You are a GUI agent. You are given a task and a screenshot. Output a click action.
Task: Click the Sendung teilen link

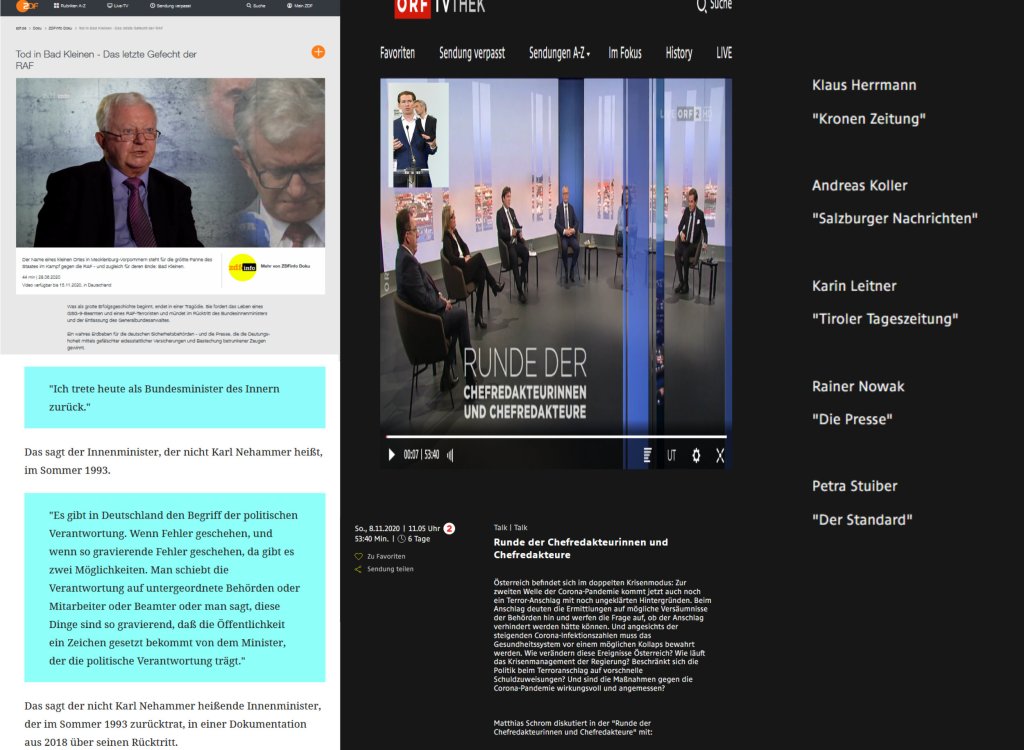click(389, 570)
